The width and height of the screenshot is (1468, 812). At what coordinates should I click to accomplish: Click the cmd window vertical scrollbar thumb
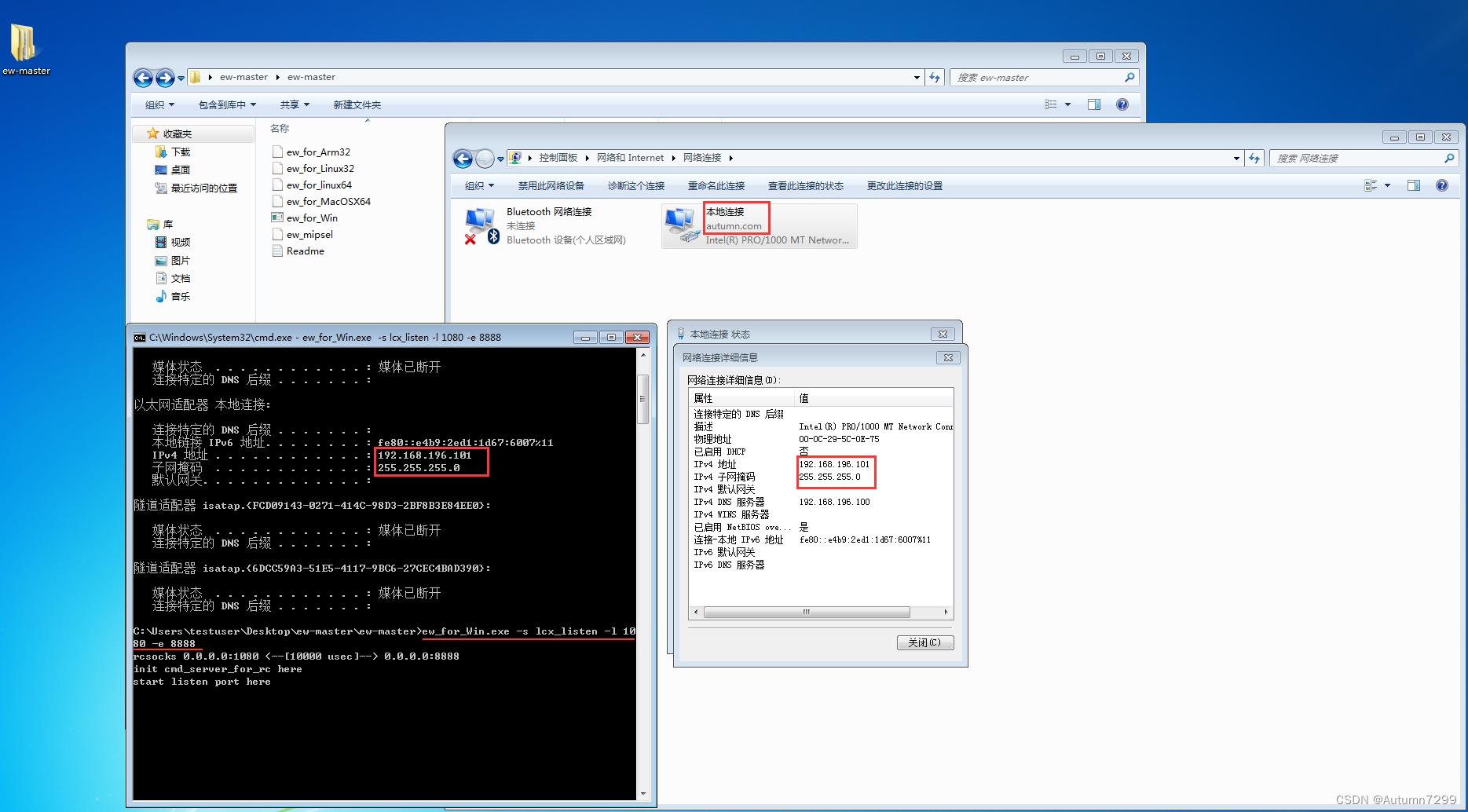(x=642, y=399)
